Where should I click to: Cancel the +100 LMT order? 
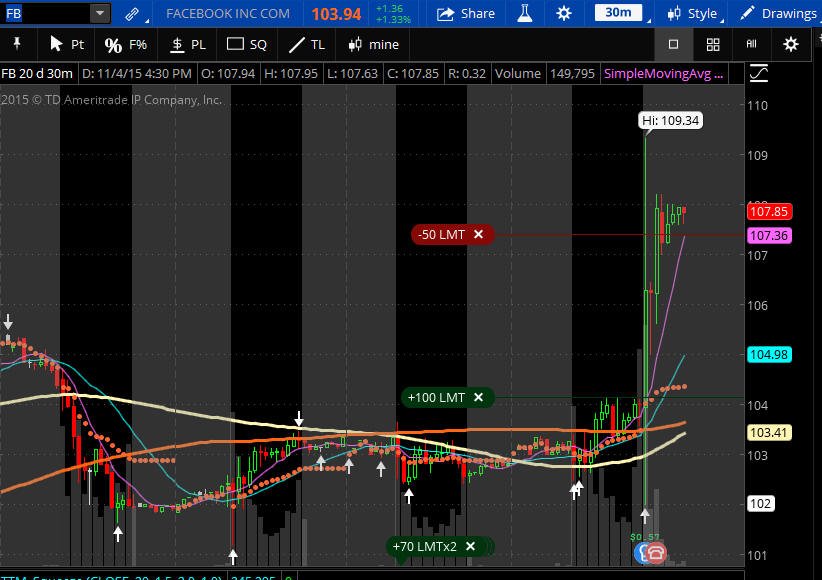pos(478,398)
